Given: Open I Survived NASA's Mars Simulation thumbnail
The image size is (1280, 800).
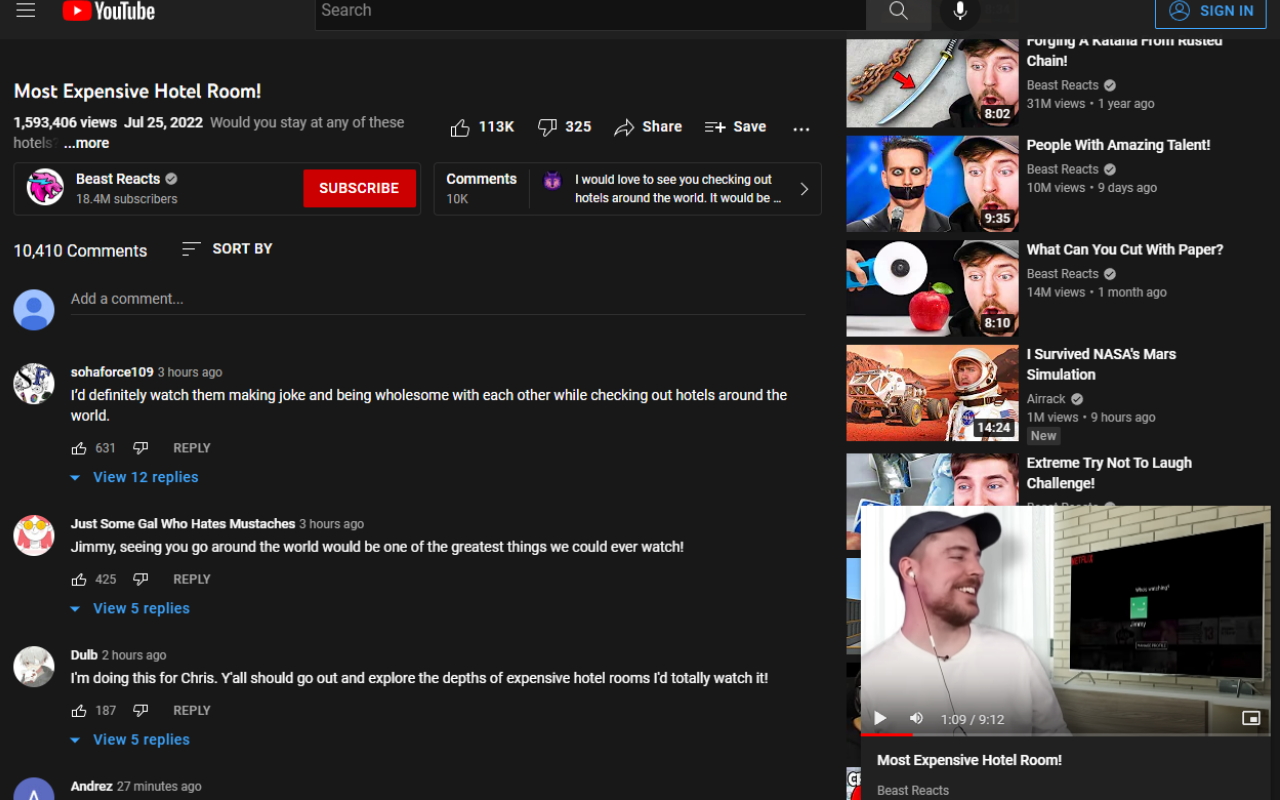Looking at the screenshot, I should [x=932, y=393].
